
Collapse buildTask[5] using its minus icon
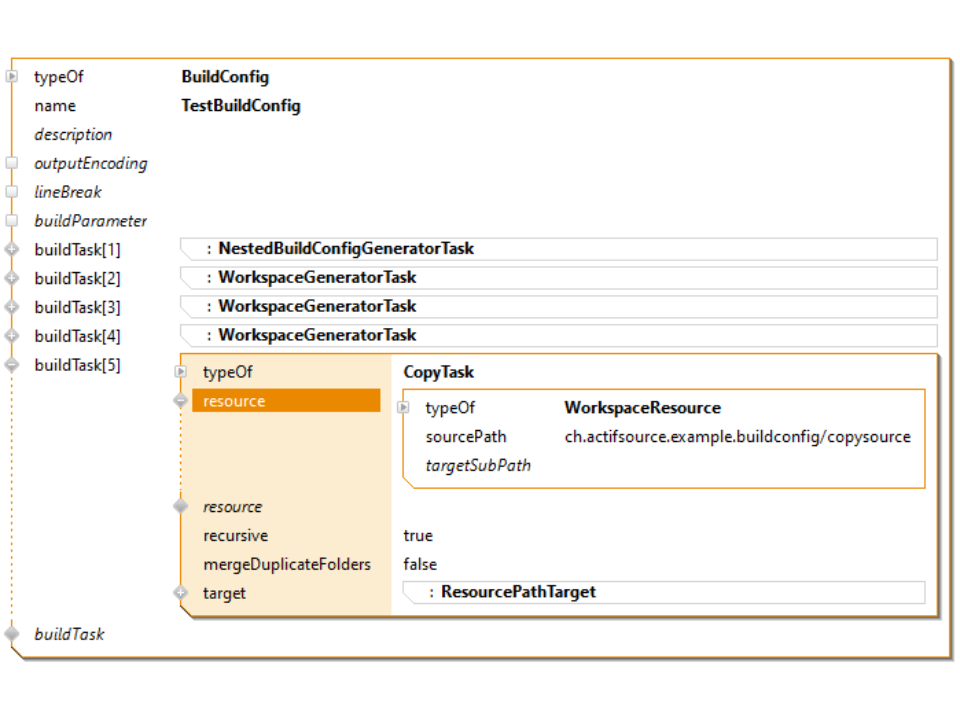click(12, 365)
